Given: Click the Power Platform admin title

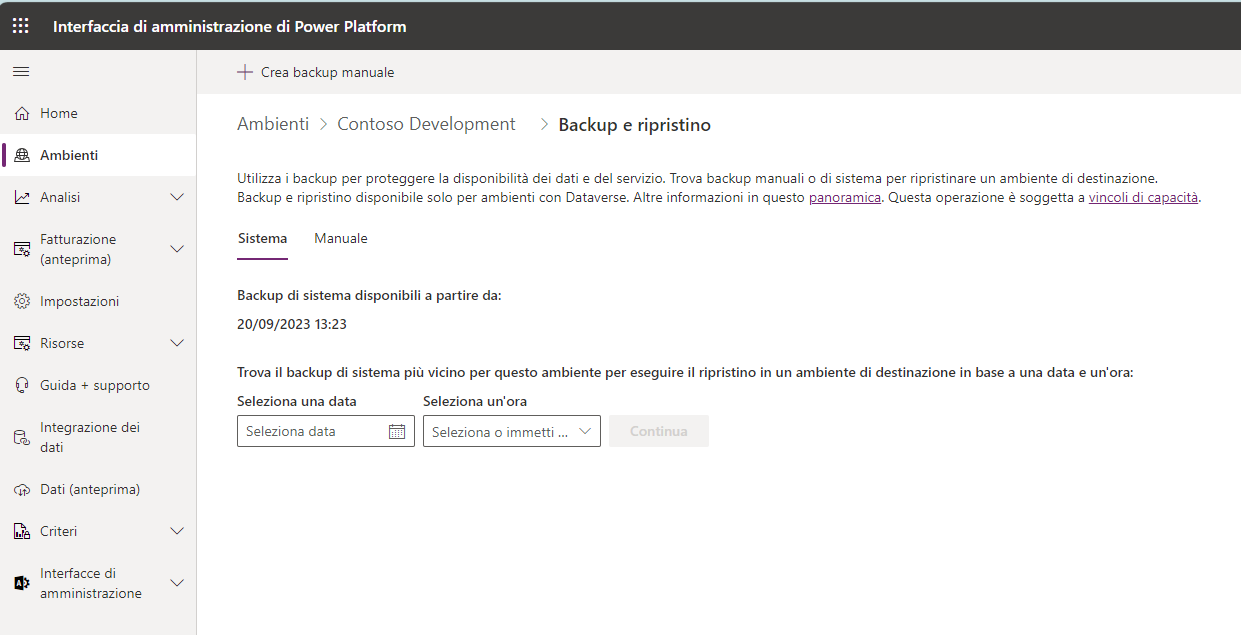Looking at the screenshot, I should [230, 27].
